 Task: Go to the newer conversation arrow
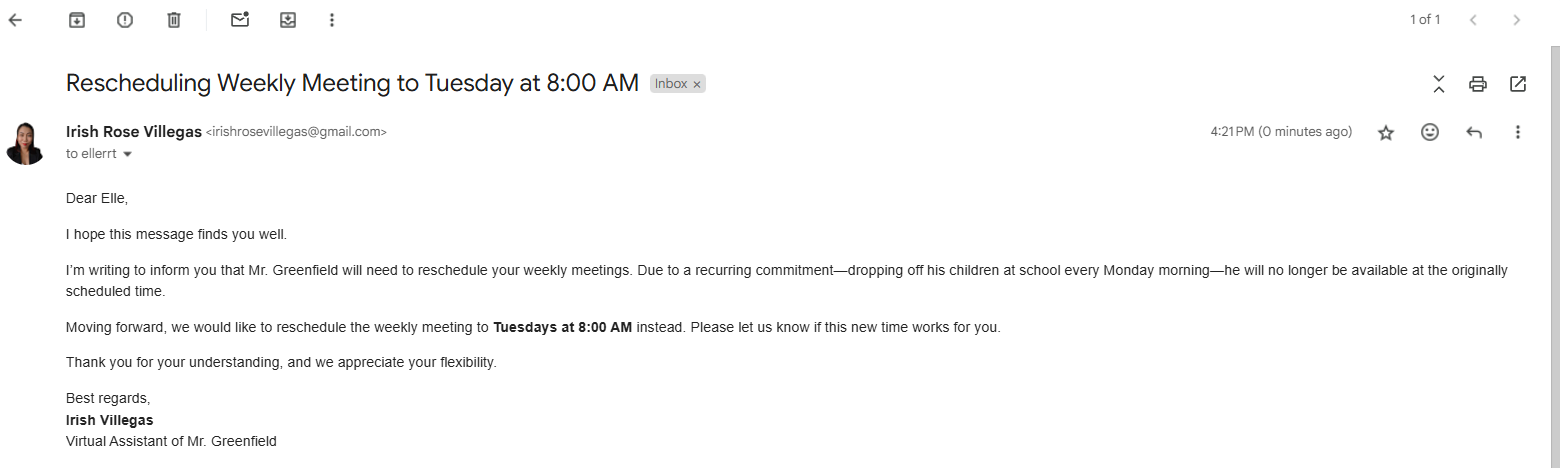pos(1473,20)
